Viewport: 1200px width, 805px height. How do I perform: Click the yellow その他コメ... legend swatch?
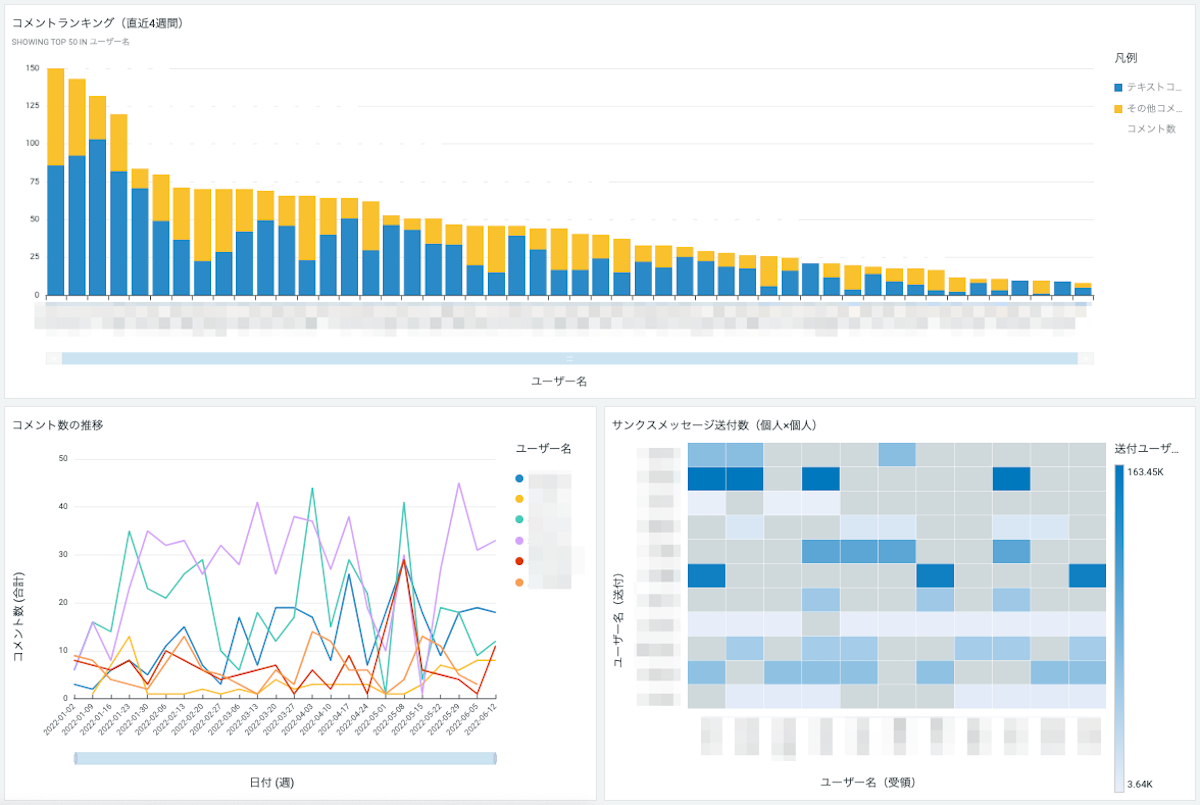pyautogui.click(x=1118, y=108)
